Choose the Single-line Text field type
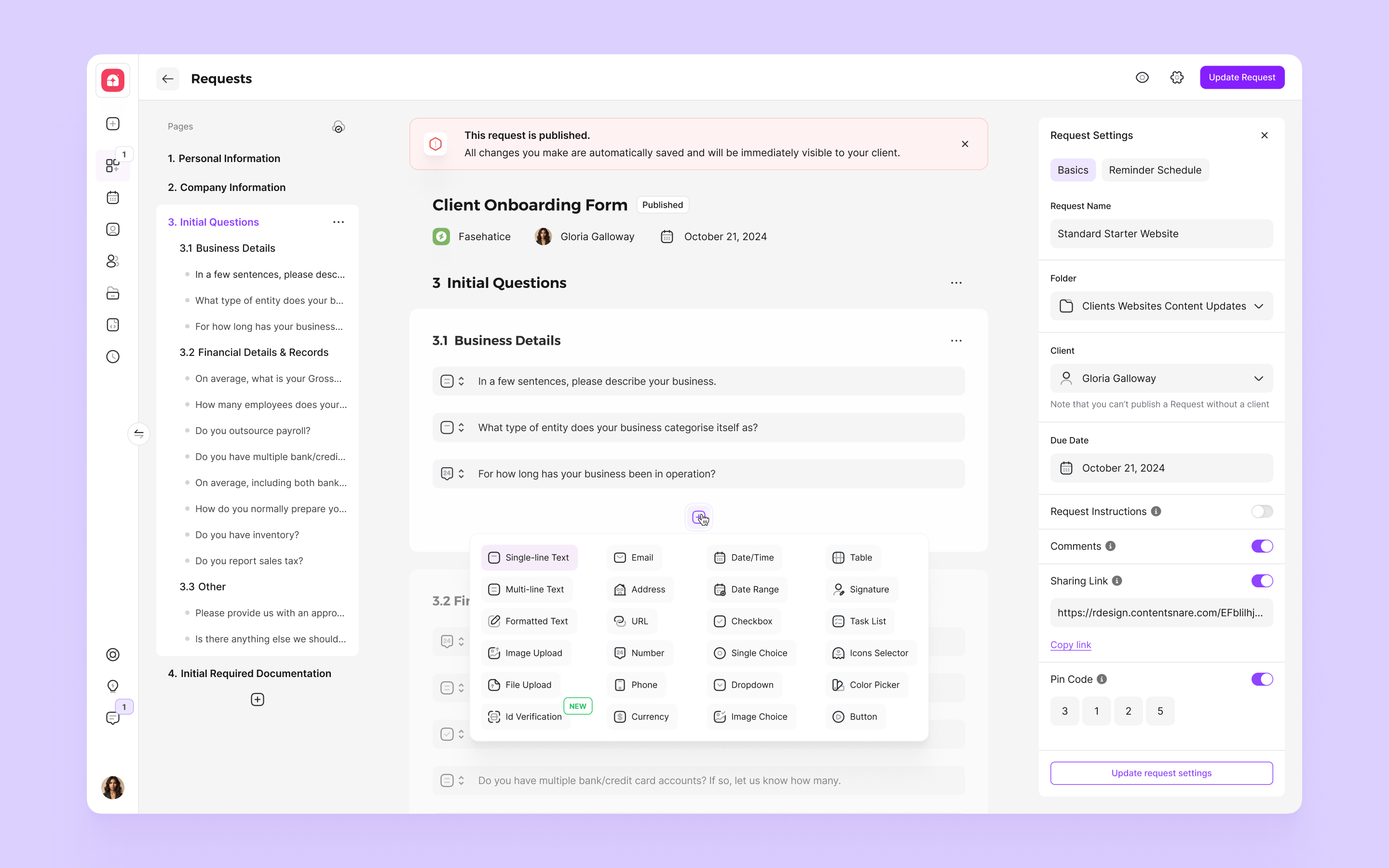The height and width of the screenshot is (868, 1389). point(529,557)
